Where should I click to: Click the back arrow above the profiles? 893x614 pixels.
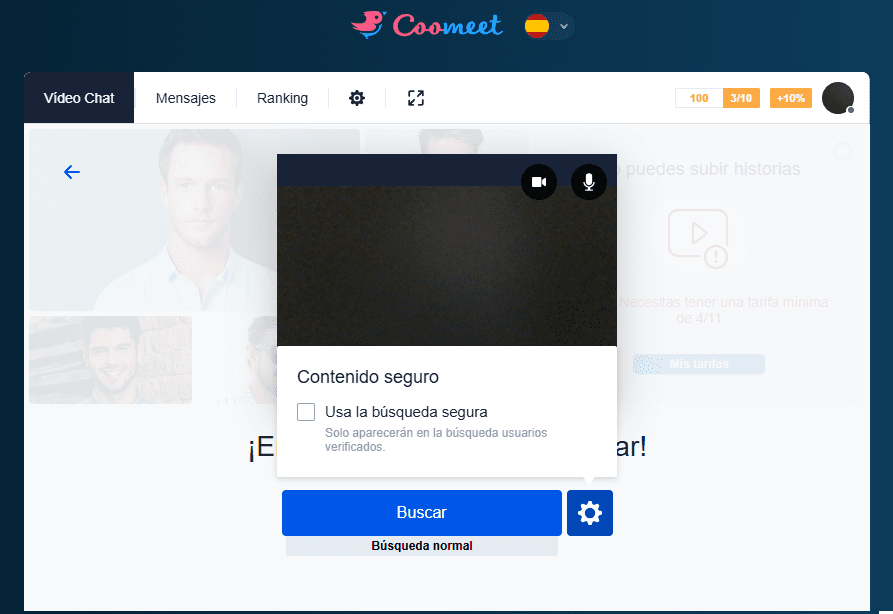point(71,172)
